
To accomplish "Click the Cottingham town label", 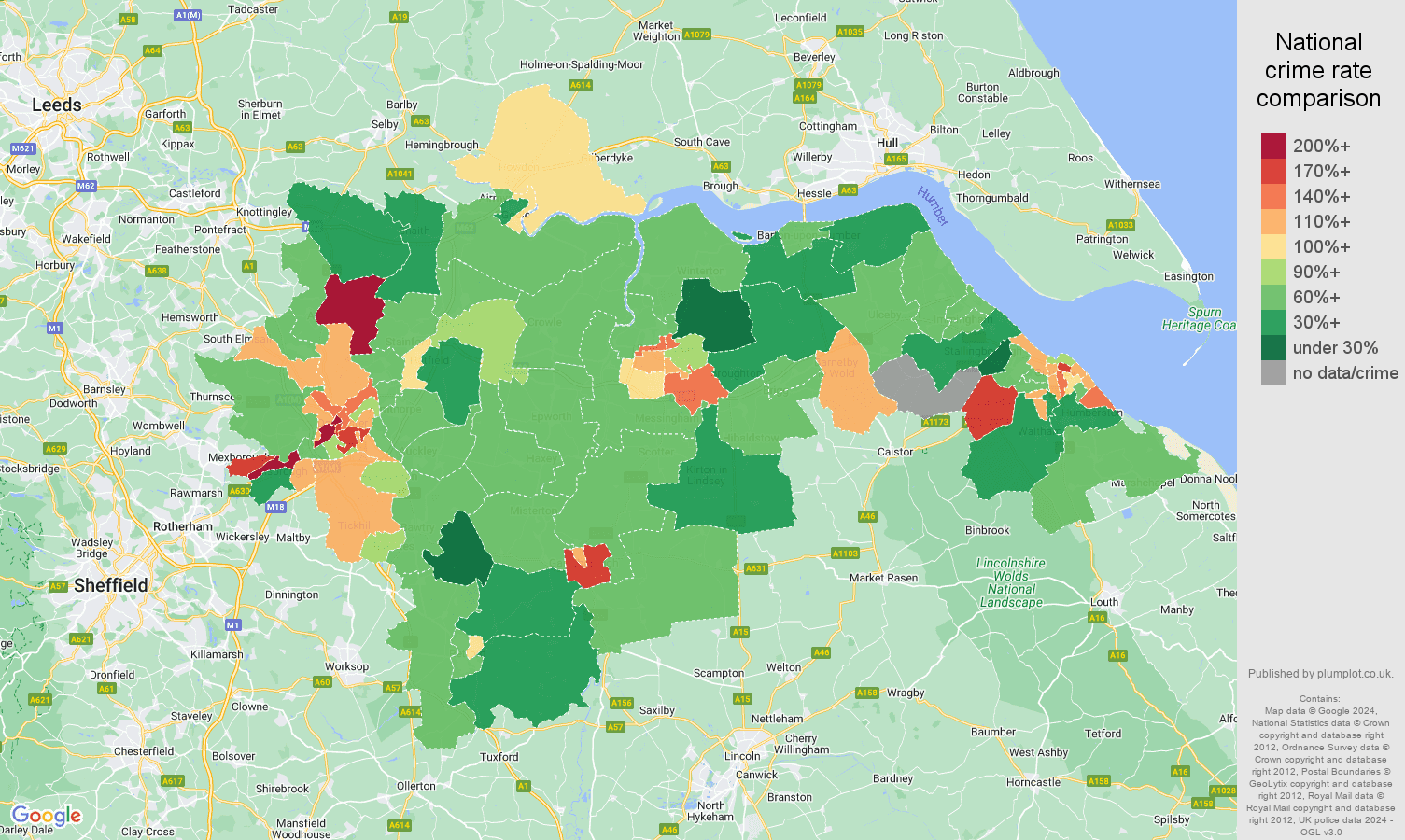I will (x=828, y=126).
